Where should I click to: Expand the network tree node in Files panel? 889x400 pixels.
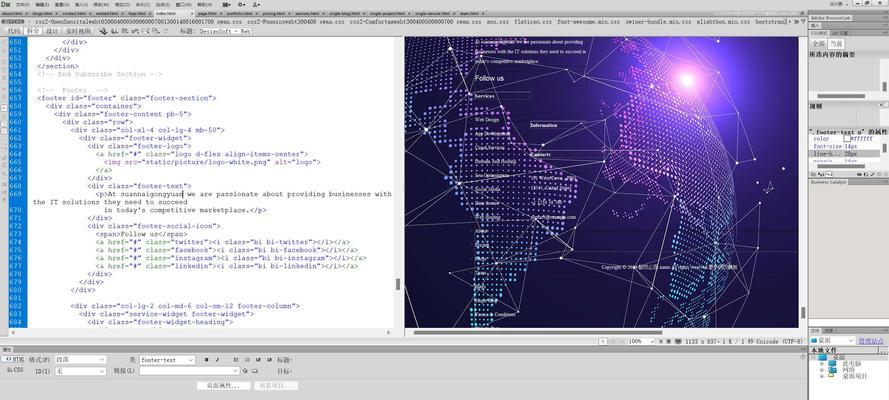(822, 369)
